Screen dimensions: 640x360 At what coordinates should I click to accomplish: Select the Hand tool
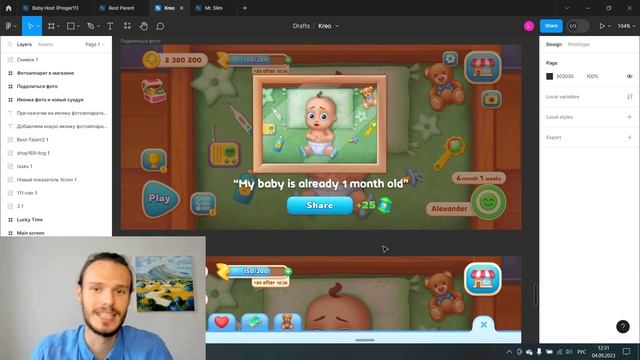pos(144,26)
